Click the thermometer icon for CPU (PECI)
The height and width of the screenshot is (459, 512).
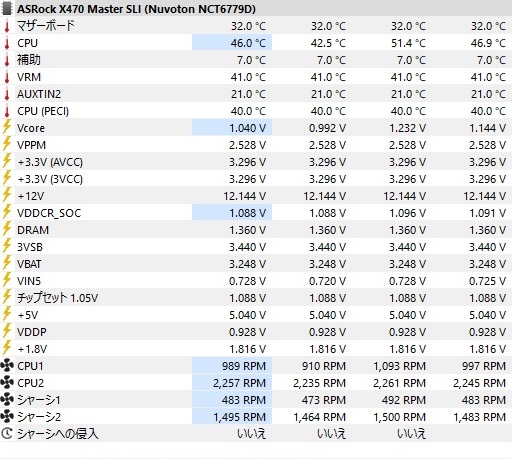tap(7, 111)
